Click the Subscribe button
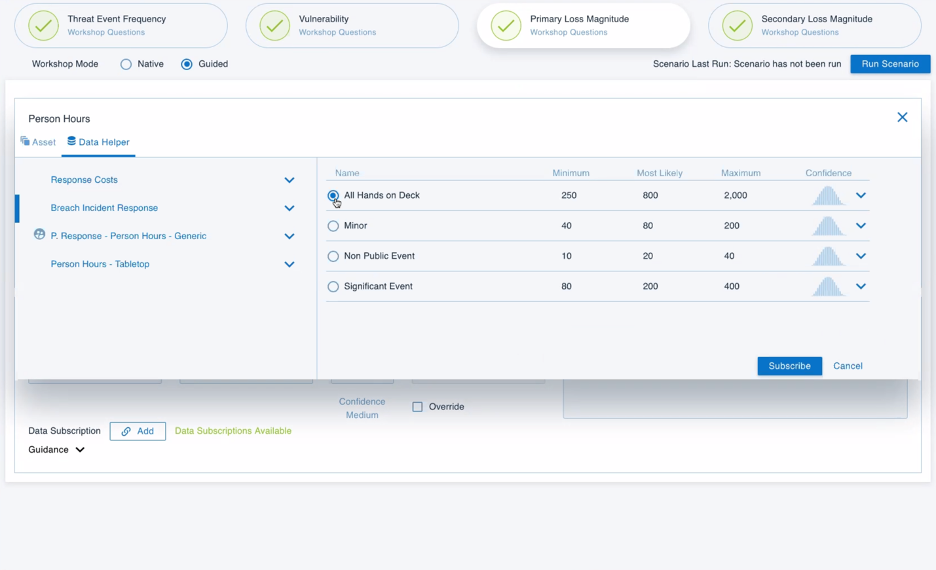The height and width of the screenshot is (570, 936). point(790,366)
